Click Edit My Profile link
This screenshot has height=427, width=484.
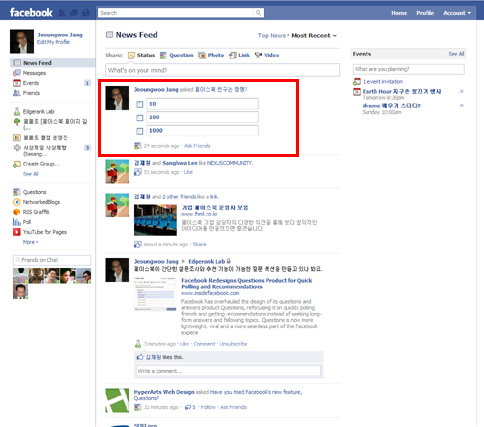tap(53, 42)
